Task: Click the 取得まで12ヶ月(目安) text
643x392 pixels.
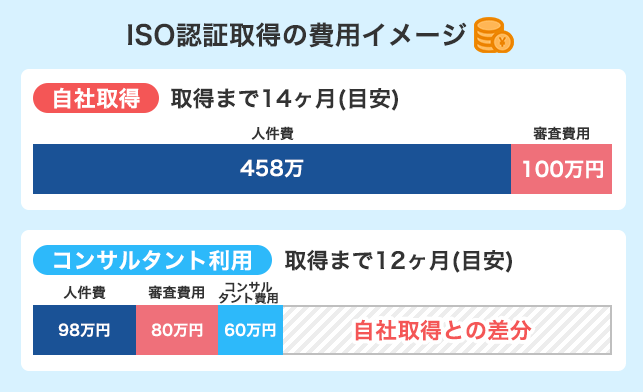Action: point(399,260)
